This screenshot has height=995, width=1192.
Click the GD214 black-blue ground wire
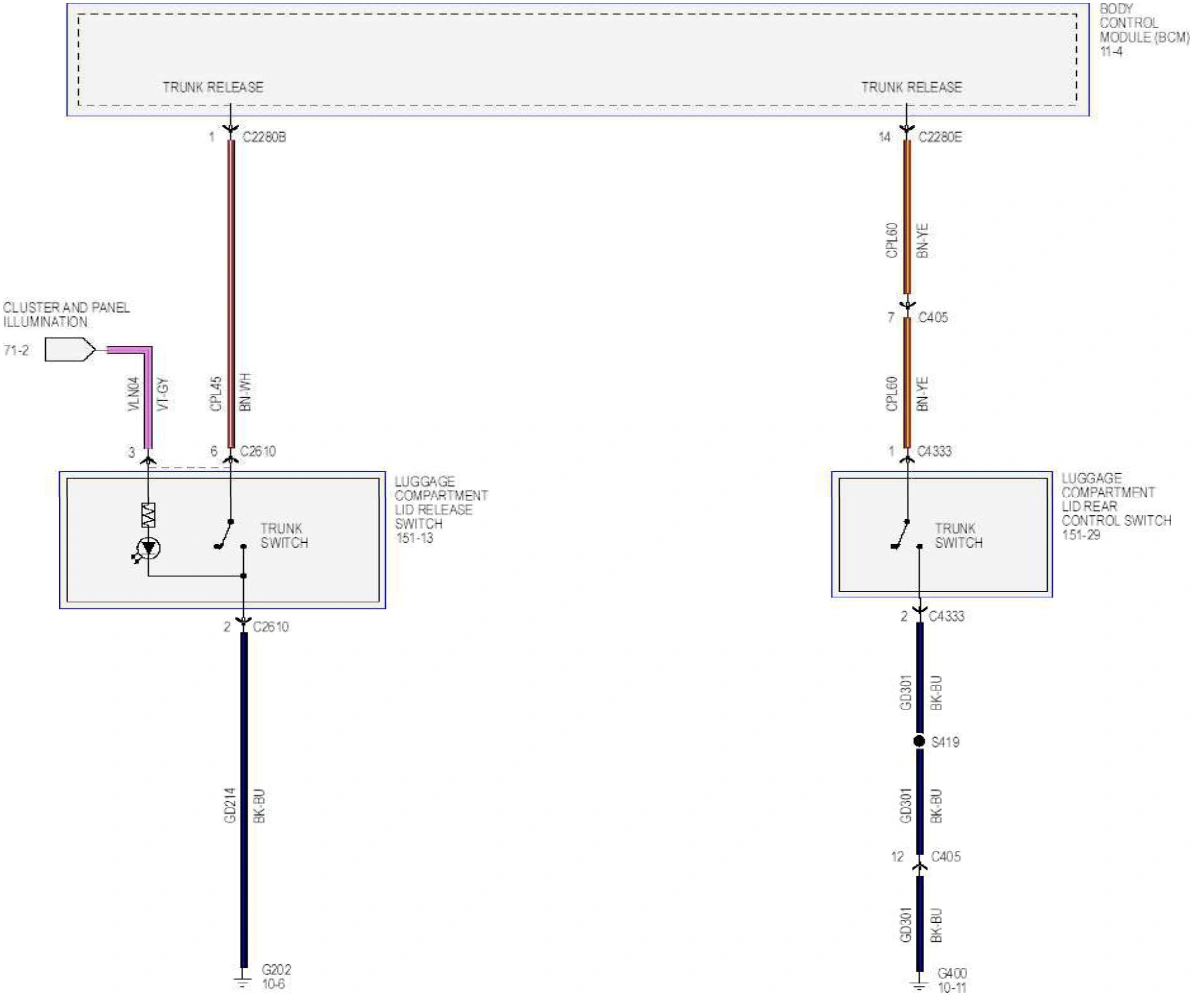pyautogui.click(x=244, y=800)
